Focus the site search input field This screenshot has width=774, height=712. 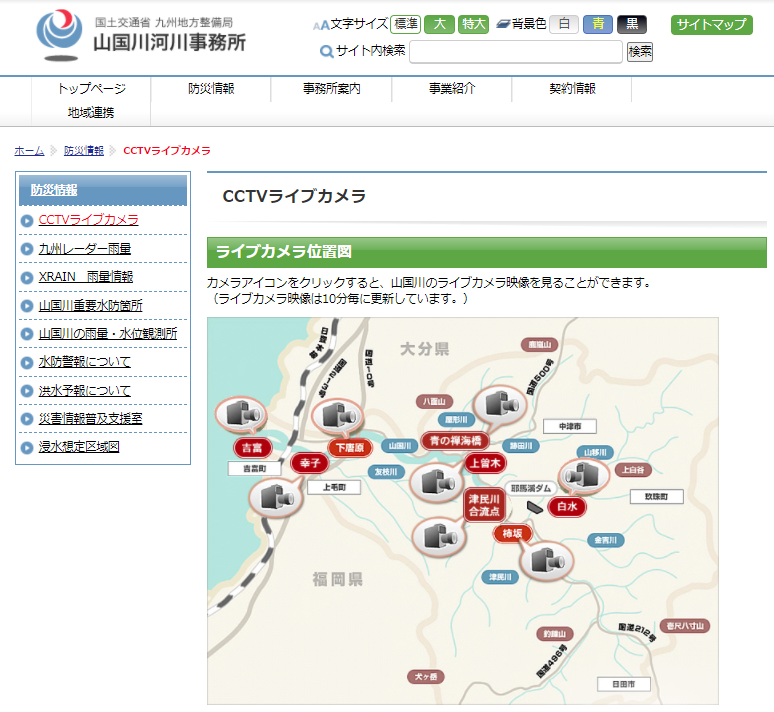pyautogui.click(x=516, y=52)
